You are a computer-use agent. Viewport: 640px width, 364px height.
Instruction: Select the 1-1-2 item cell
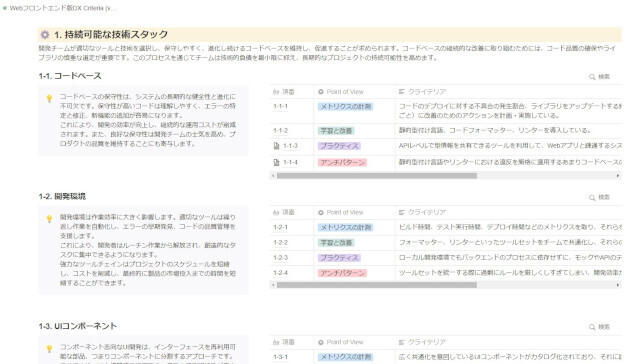tap(281, 131)
